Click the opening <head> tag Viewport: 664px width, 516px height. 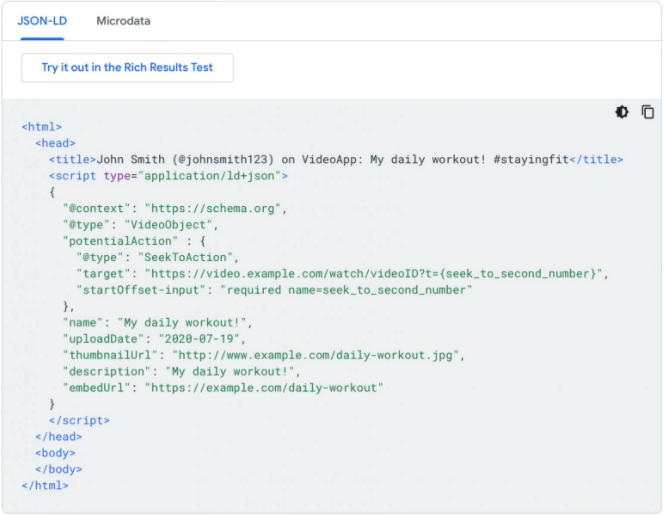click(55, 143)
